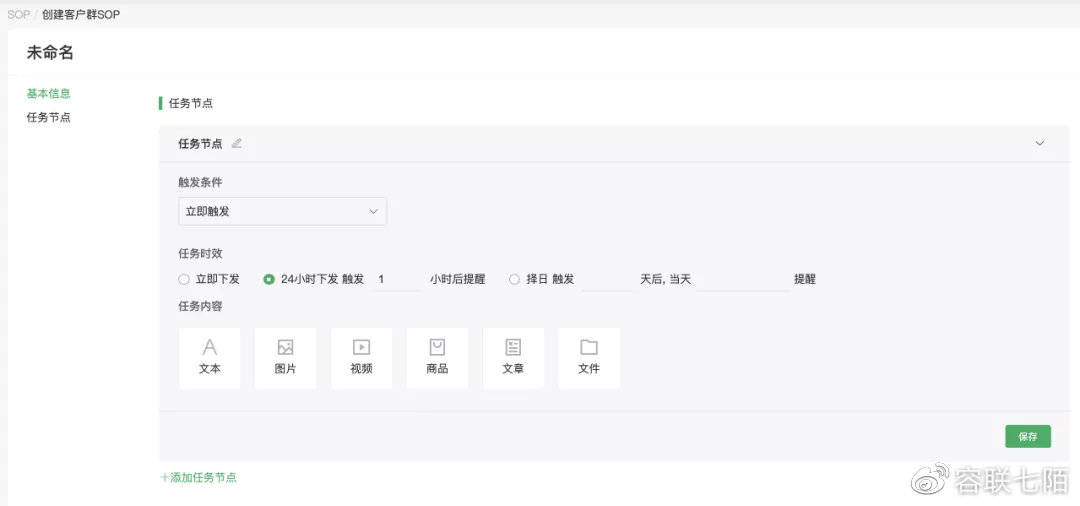Collapse the 任务节点 panel using the chevron

[x=1039, y=143]
